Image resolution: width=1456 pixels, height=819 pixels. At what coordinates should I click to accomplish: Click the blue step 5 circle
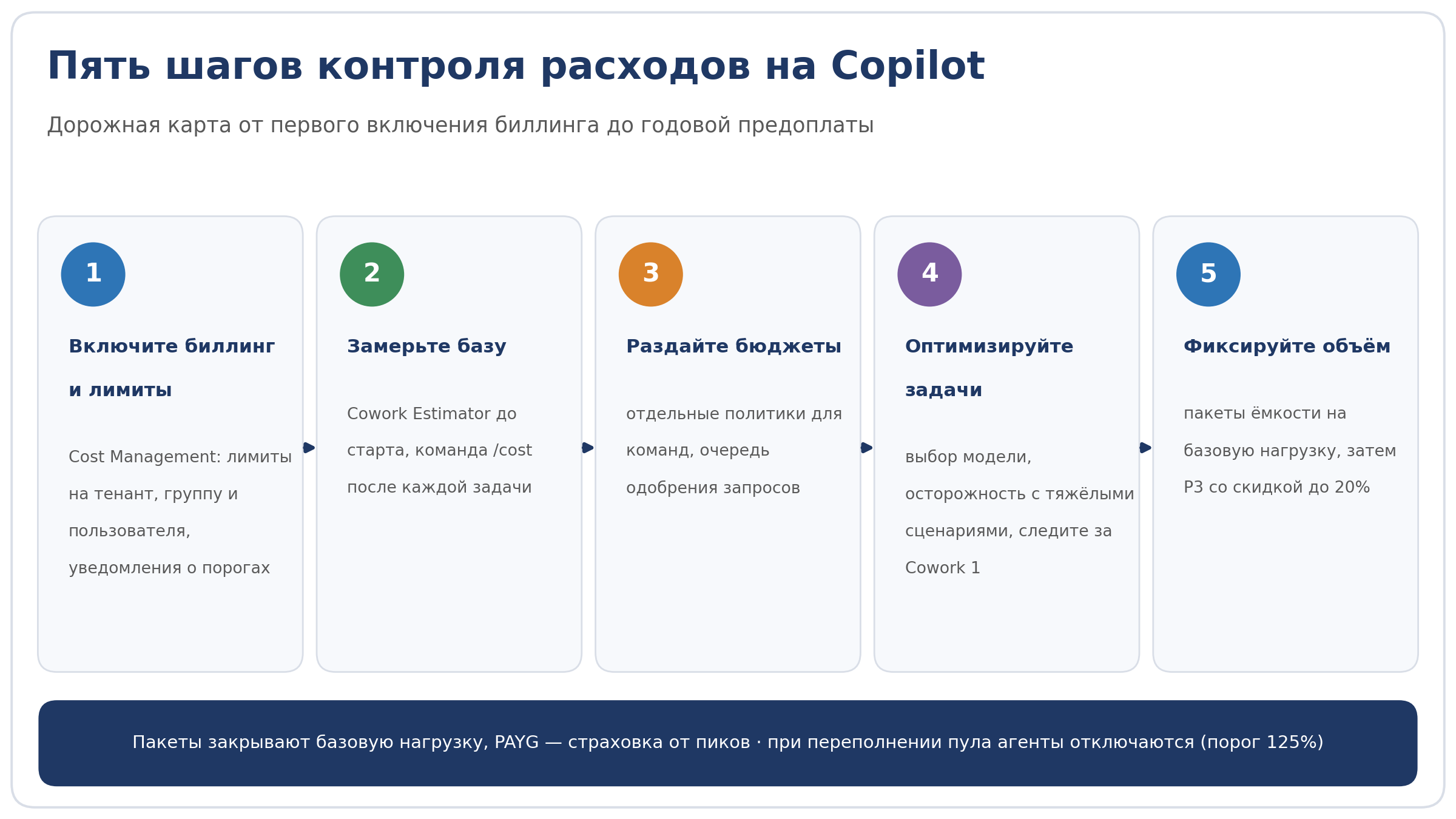1208,274
